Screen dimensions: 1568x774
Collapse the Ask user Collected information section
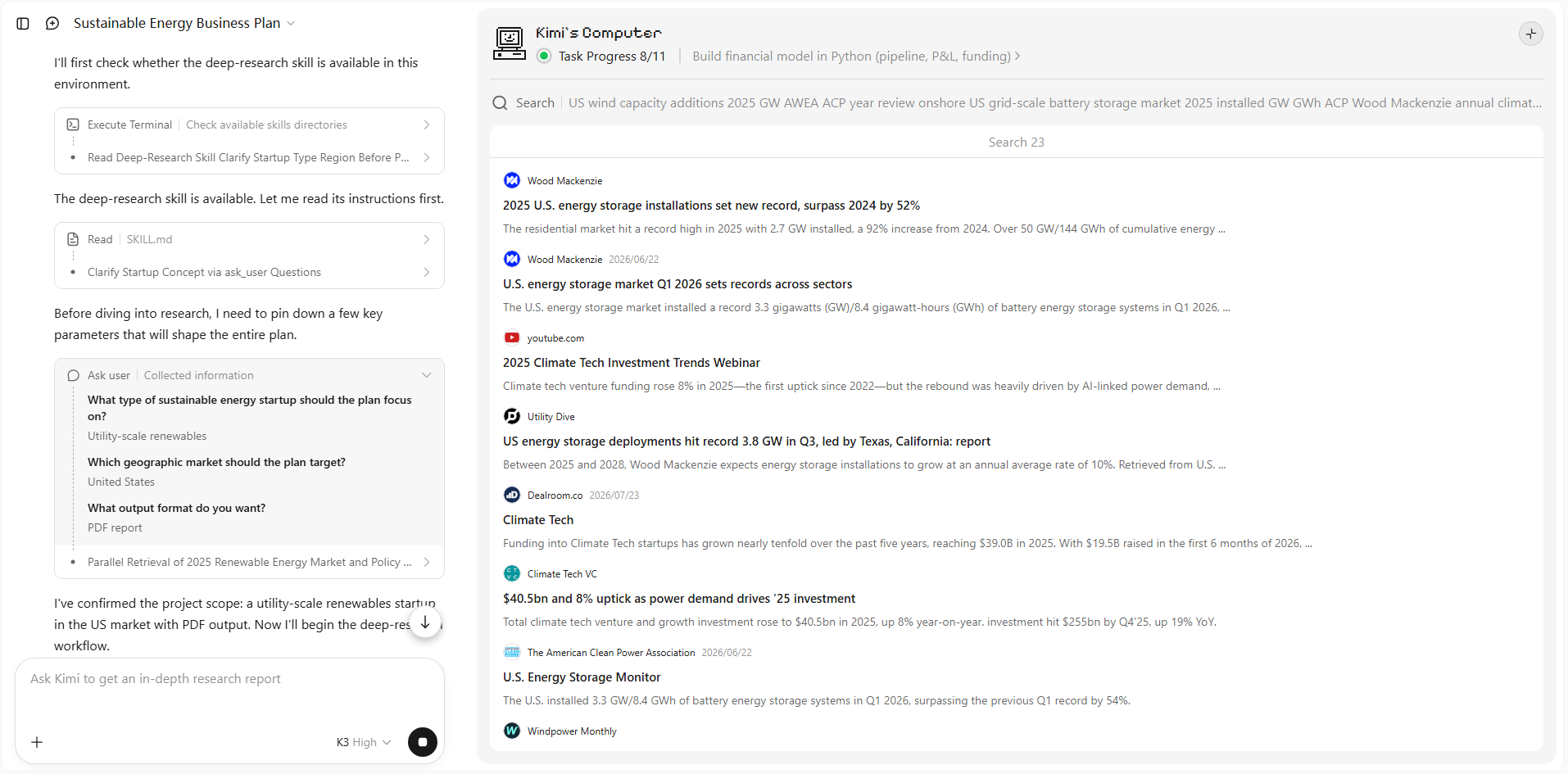[249, 375]
